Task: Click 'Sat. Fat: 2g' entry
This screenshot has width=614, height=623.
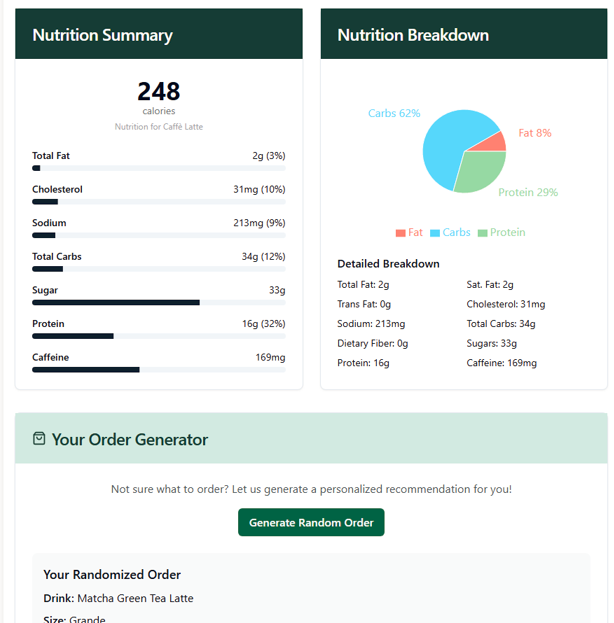Action: [x=490, y=284]
